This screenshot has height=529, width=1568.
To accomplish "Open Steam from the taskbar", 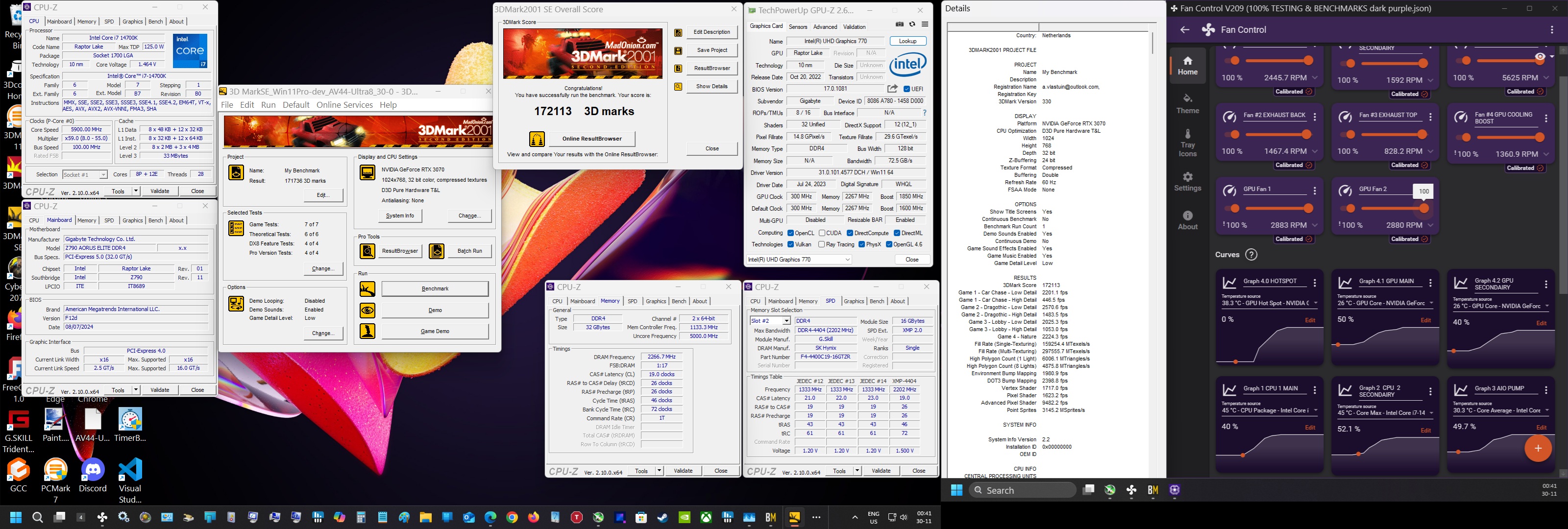I will tap(662, 517).
